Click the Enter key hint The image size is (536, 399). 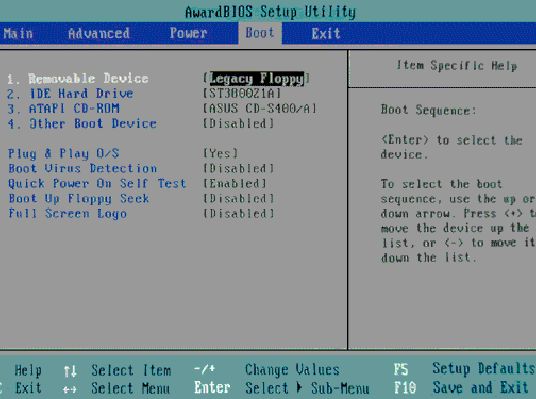(212, 388)
